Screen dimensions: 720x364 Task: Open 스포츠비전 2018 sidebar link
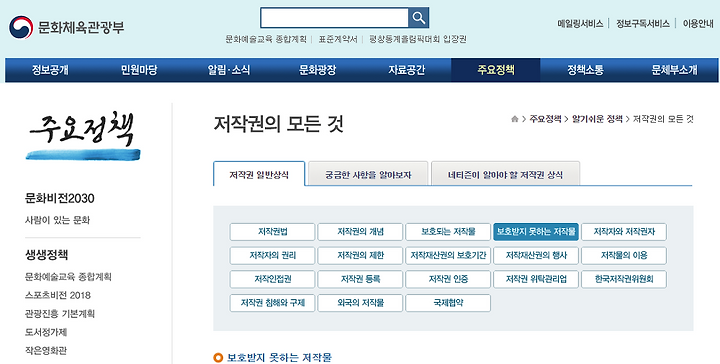pos(58,295)
